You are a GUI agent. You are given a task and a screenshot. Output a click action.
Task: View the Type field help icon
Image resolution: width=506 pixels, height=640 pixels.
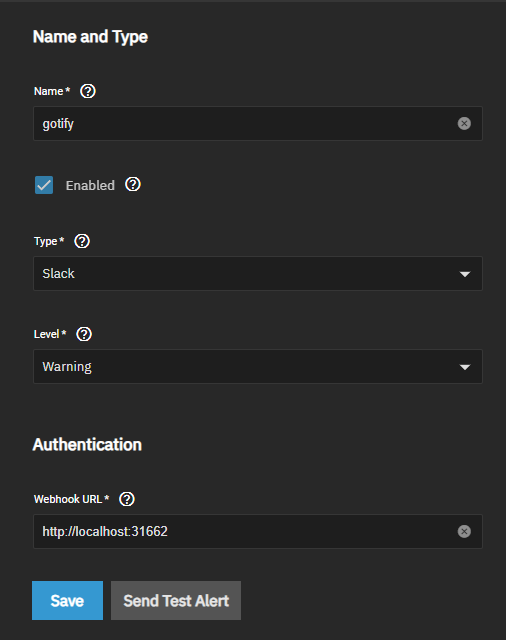82,241
